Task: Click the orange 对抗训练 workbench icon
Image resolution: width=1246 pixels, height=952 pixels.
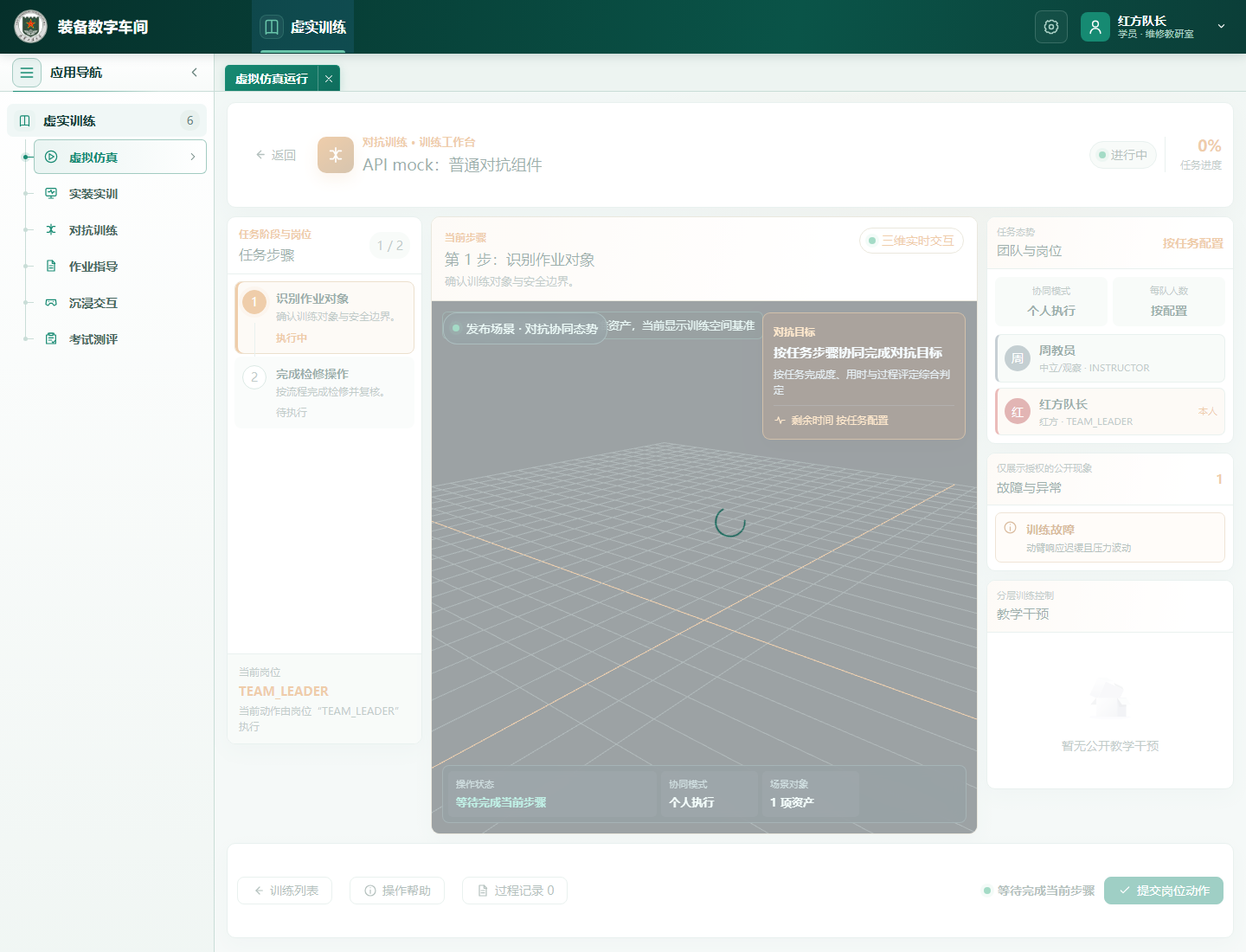Action: [x=336, y=155]
